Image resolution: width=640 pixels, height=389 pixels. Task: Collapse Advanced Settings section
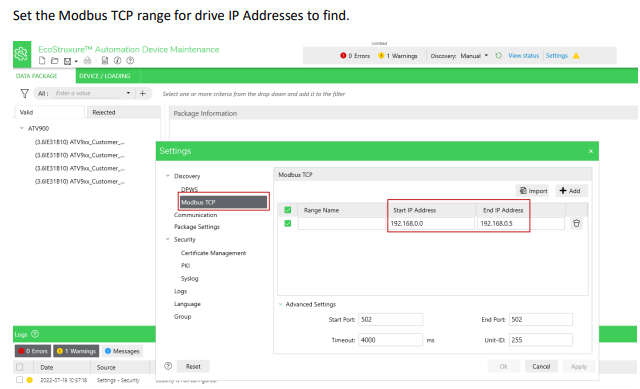[x=280, y=304]
